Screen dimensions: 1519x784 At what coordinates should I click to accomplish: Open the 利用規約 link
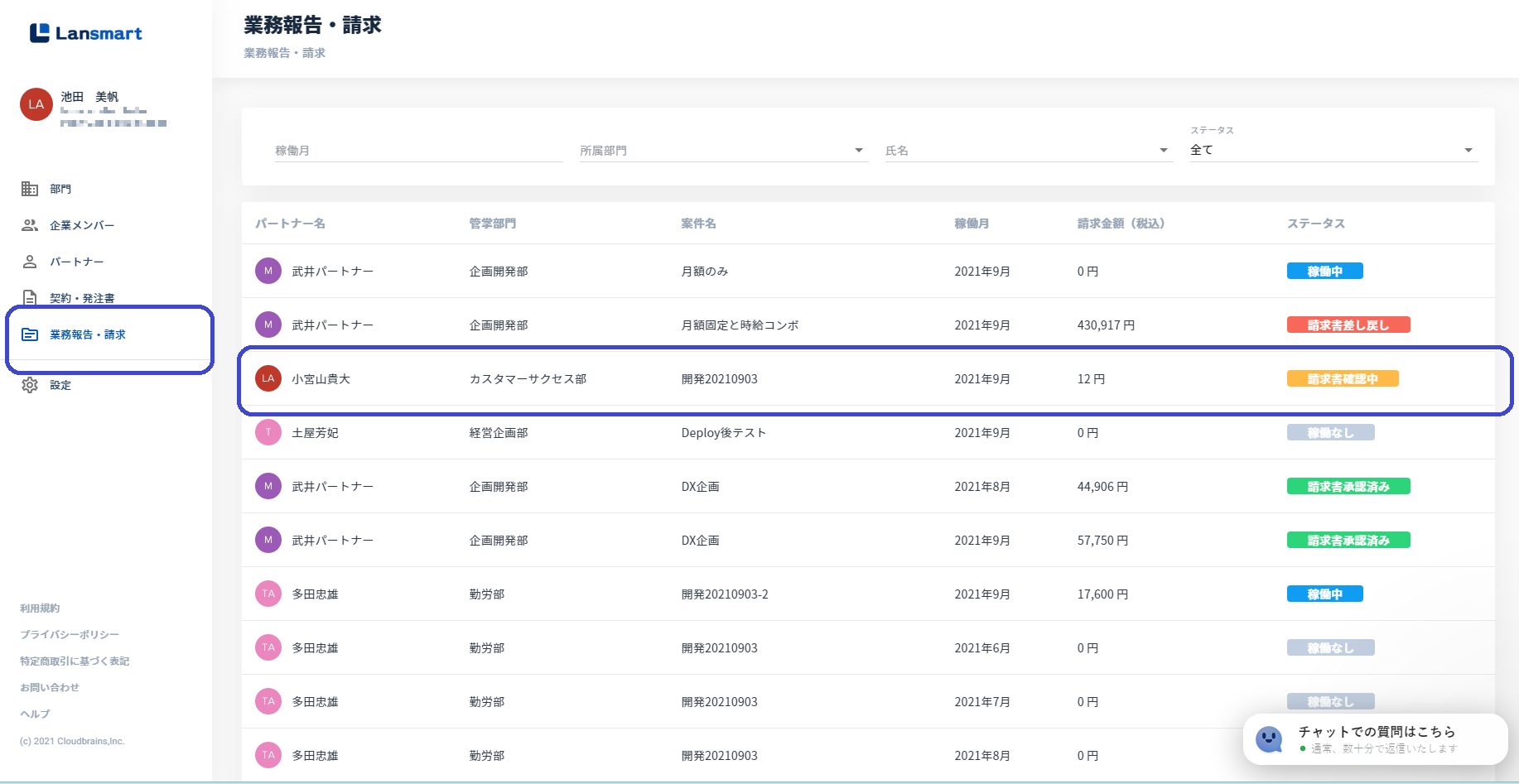click(40, 608)
